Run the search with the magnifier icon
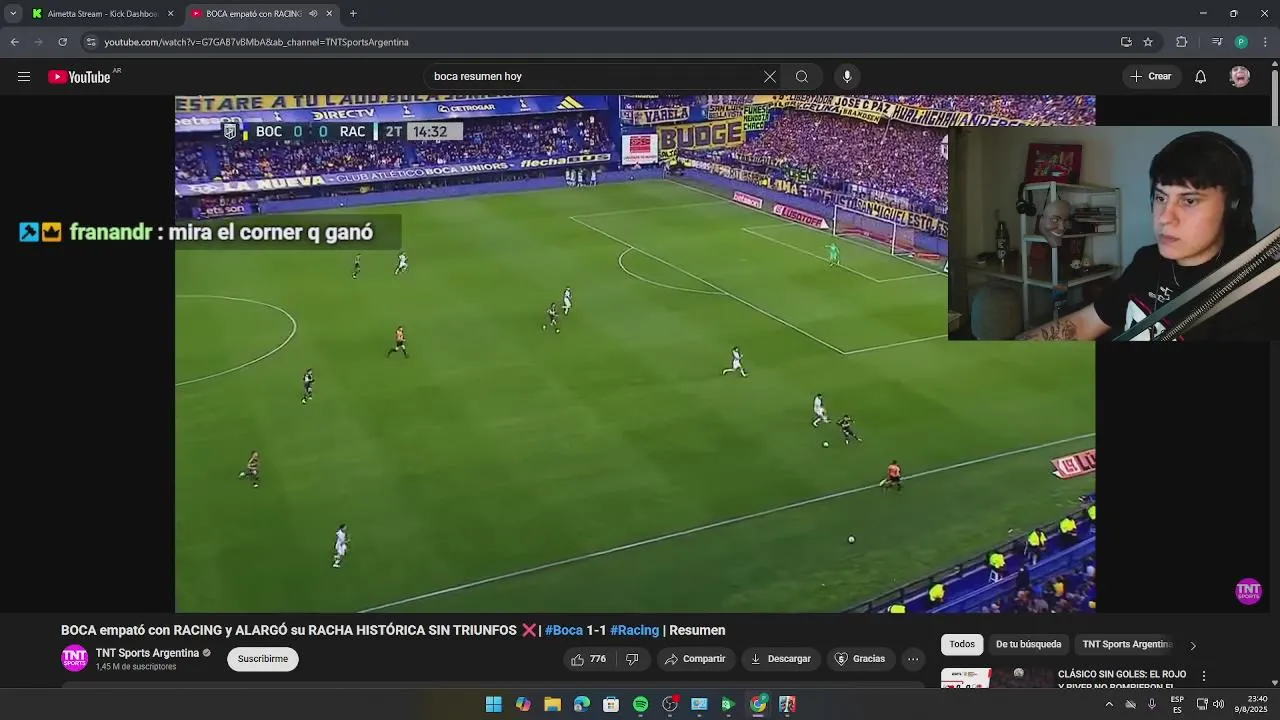Image resolution: width=1280 pixels, height=720 pixels. [x=802, y=77]
